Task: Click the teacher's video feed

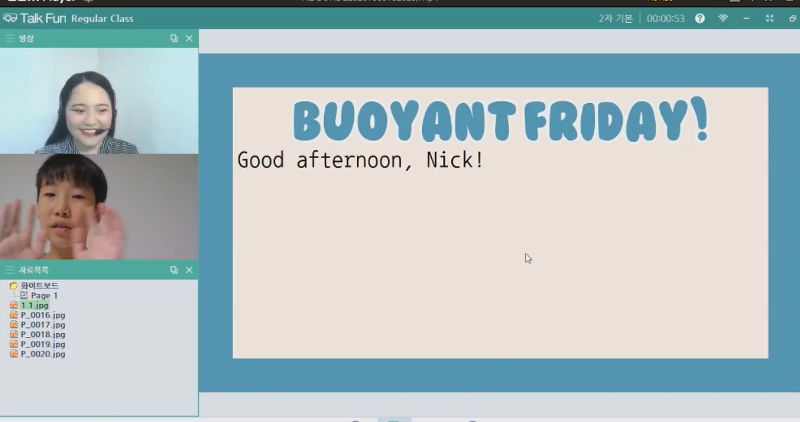Action: point(98,101)
